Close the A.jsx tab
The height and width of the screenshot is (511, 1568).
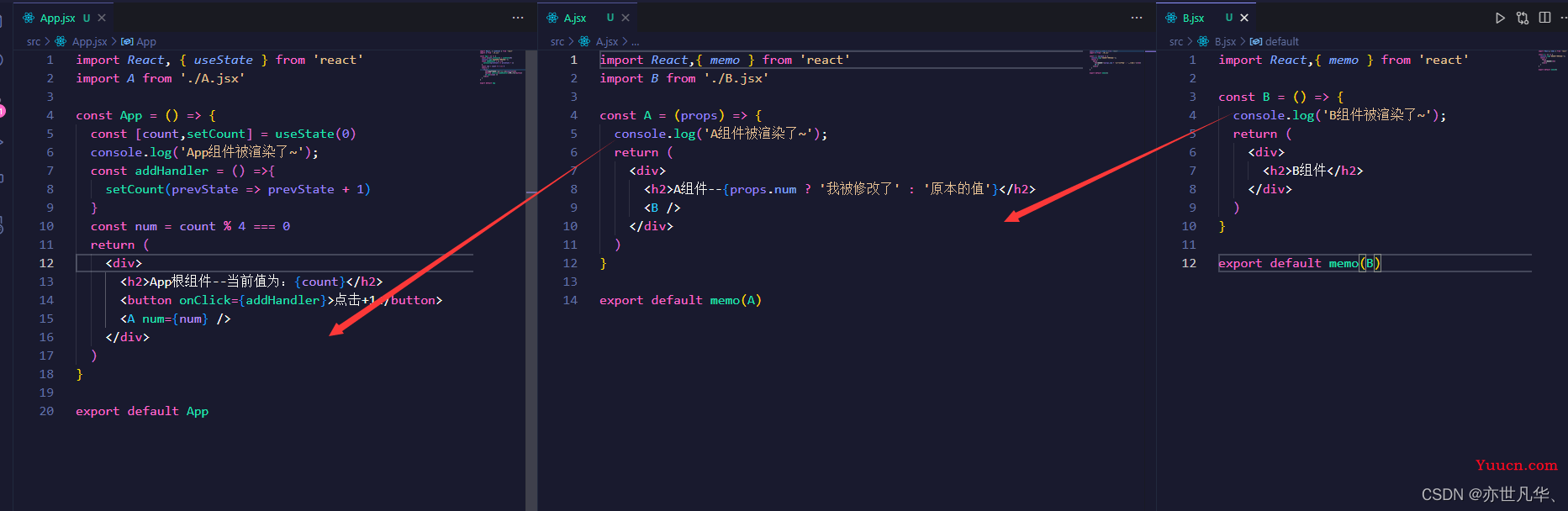[626, 18]
